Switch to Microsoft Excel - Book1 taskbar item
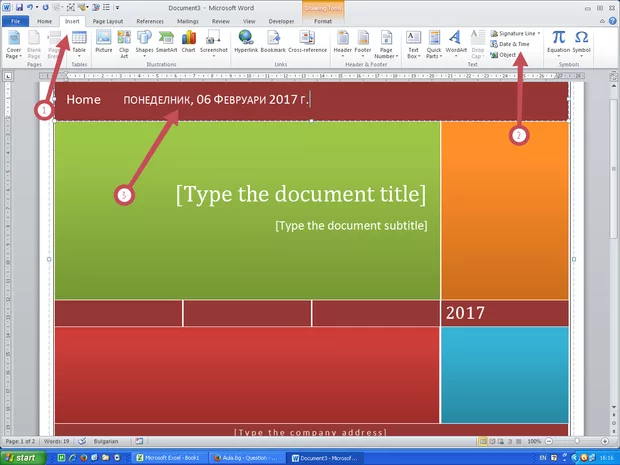620x465 pixels. [x=168, y=458]
